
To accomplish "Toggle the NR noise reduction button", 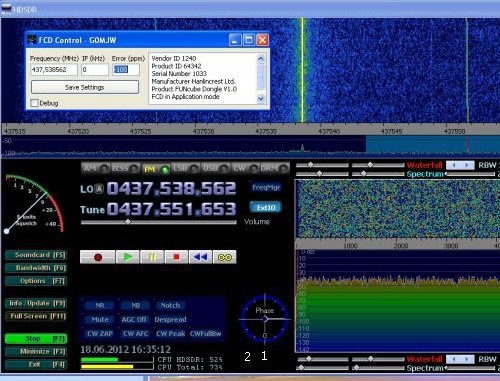I will pos(100,305).
